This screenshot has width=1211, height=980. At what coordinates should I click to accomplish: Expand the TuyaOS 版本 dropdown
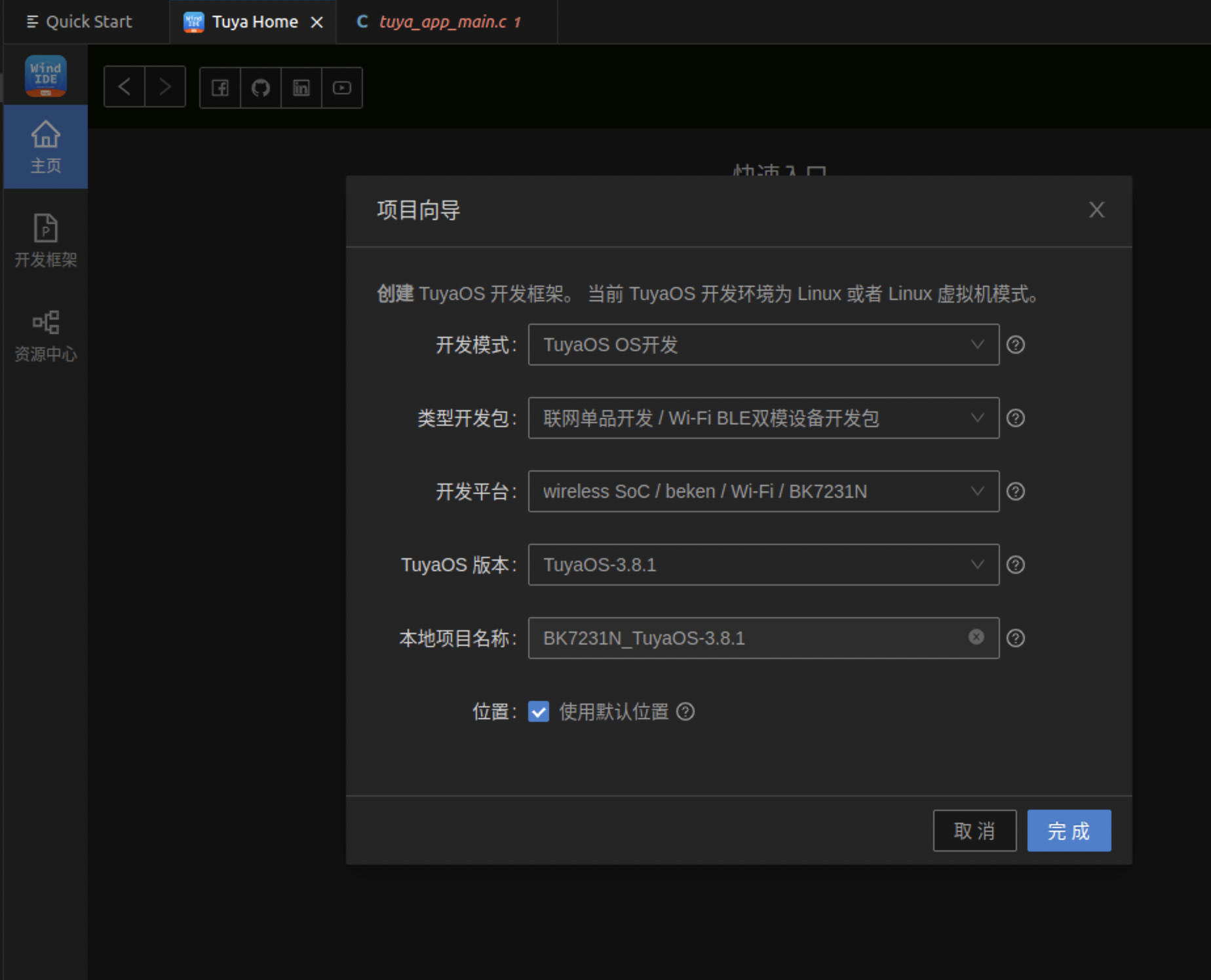pyautogui.click(x=763, y=565)
